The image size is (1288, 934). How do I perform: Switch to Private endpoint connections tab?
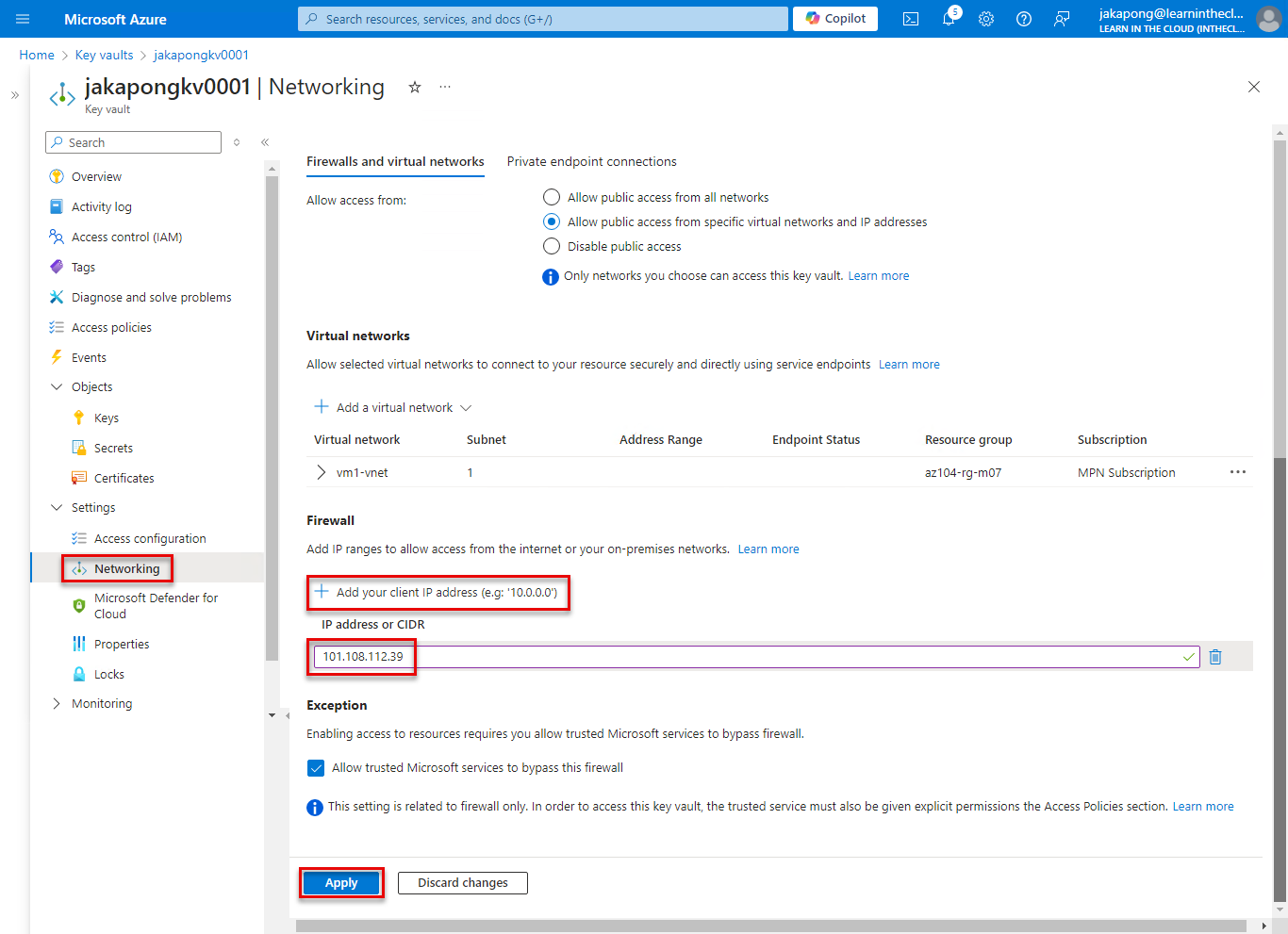pos(591,161)
